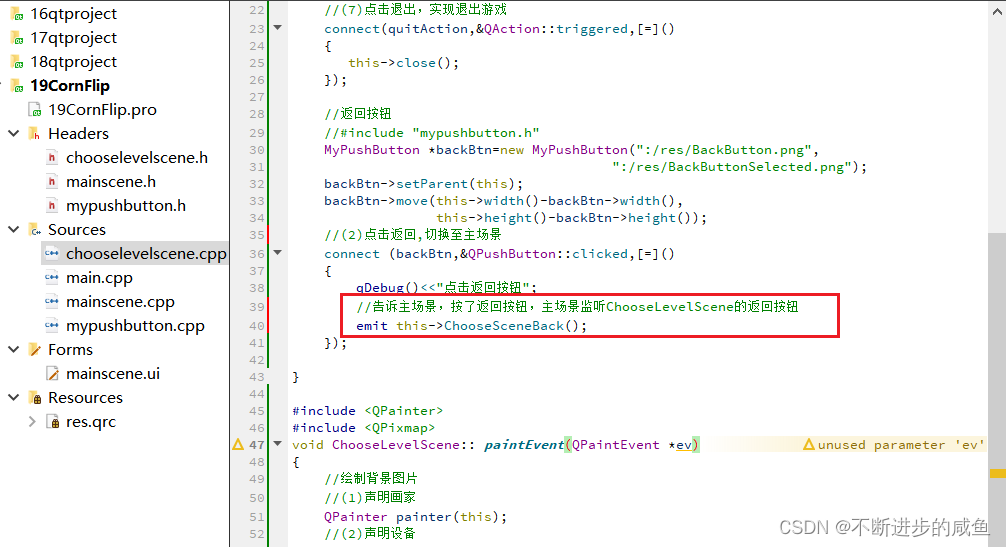Fold the connect lambda at line 36
The image size is (1006, 547).
coord(278,253)
